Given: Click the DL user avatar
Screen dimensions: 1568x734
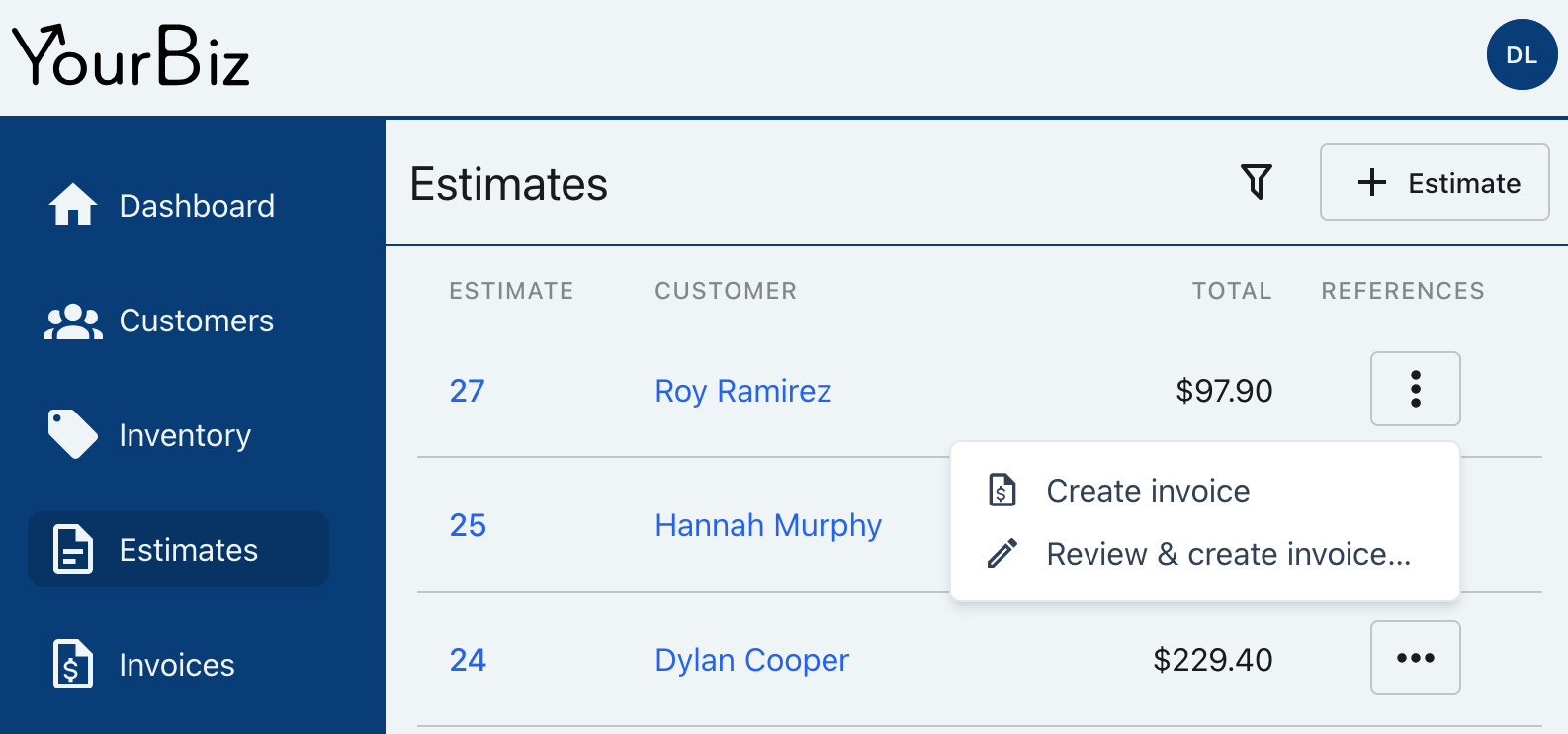Looking at the screenshot, I should [1522, 54].
